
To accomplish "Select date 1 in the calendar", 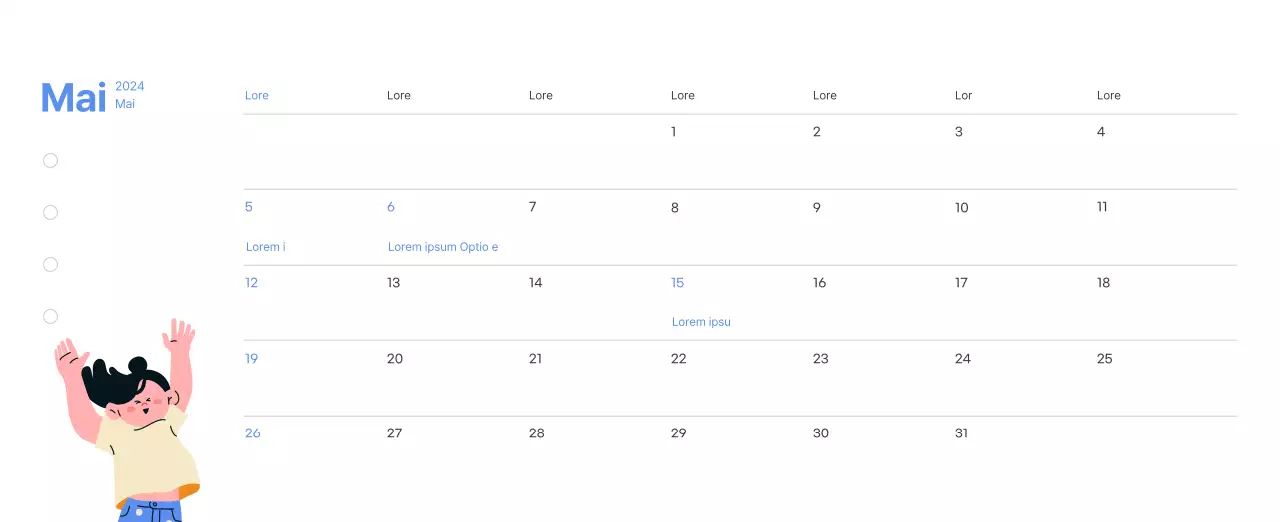I will pyautogui.click(x=674, y=132).
